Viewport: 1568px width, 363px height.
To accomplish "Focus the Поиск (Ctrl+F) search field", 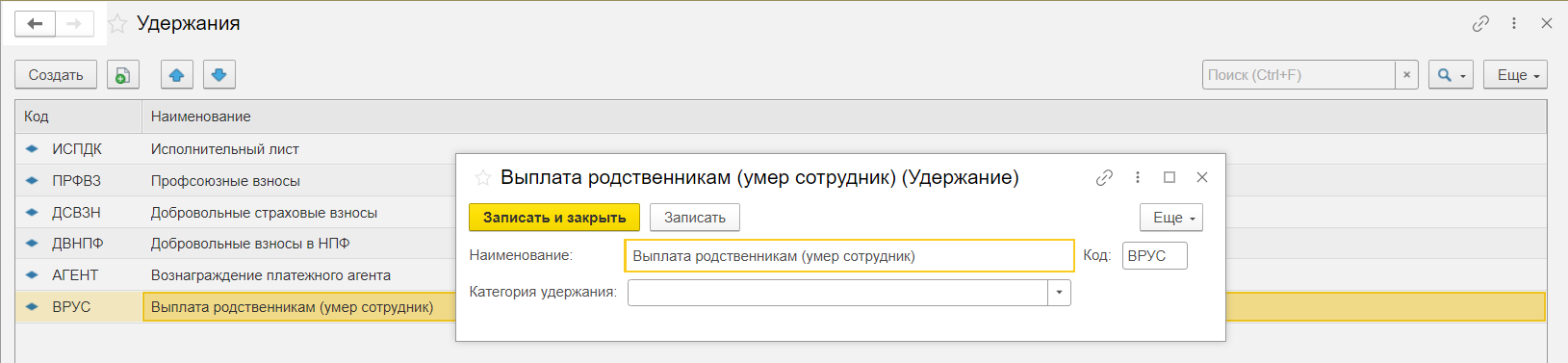I will 1298,74.
